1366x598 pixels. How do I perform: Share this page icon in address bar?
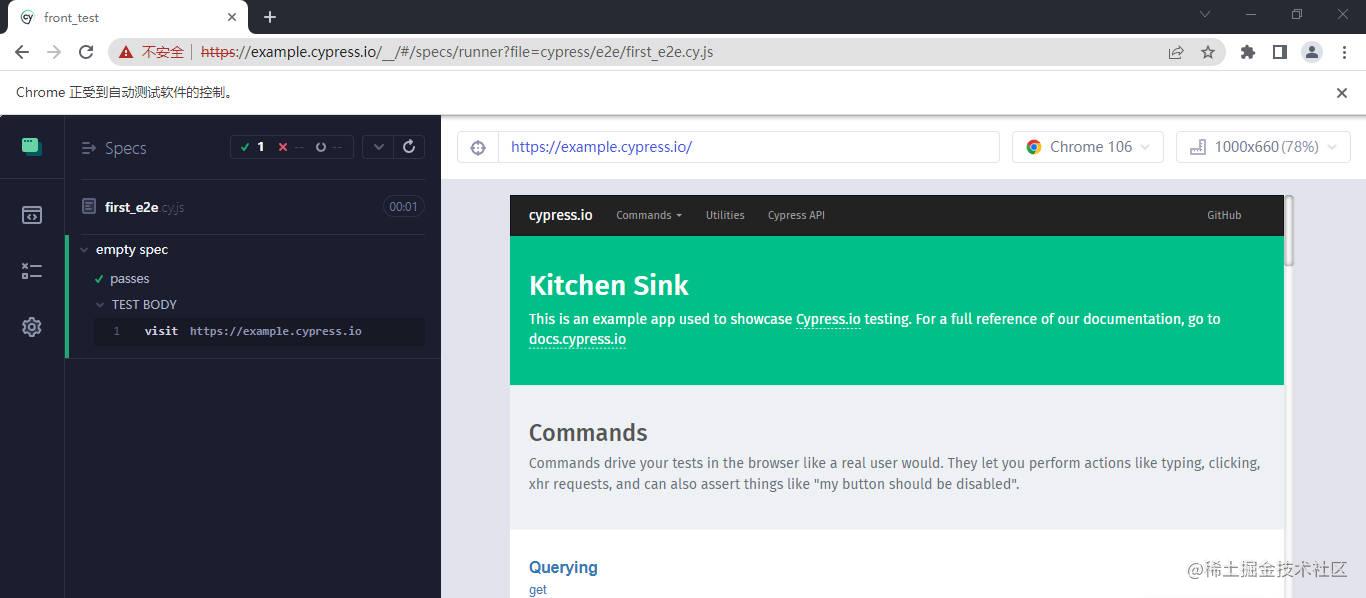pyautogui.click(x=1176, y=52)
